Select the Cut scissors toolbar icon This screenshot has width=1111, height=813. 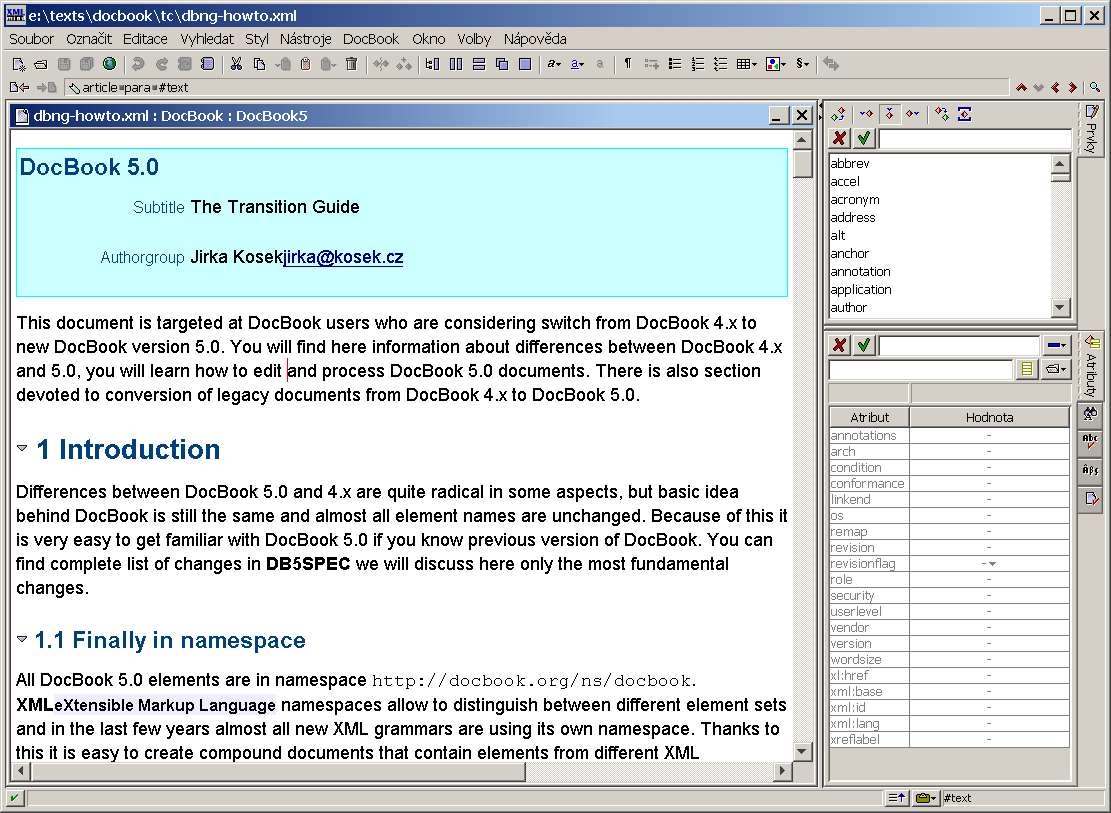coord(236,64)
